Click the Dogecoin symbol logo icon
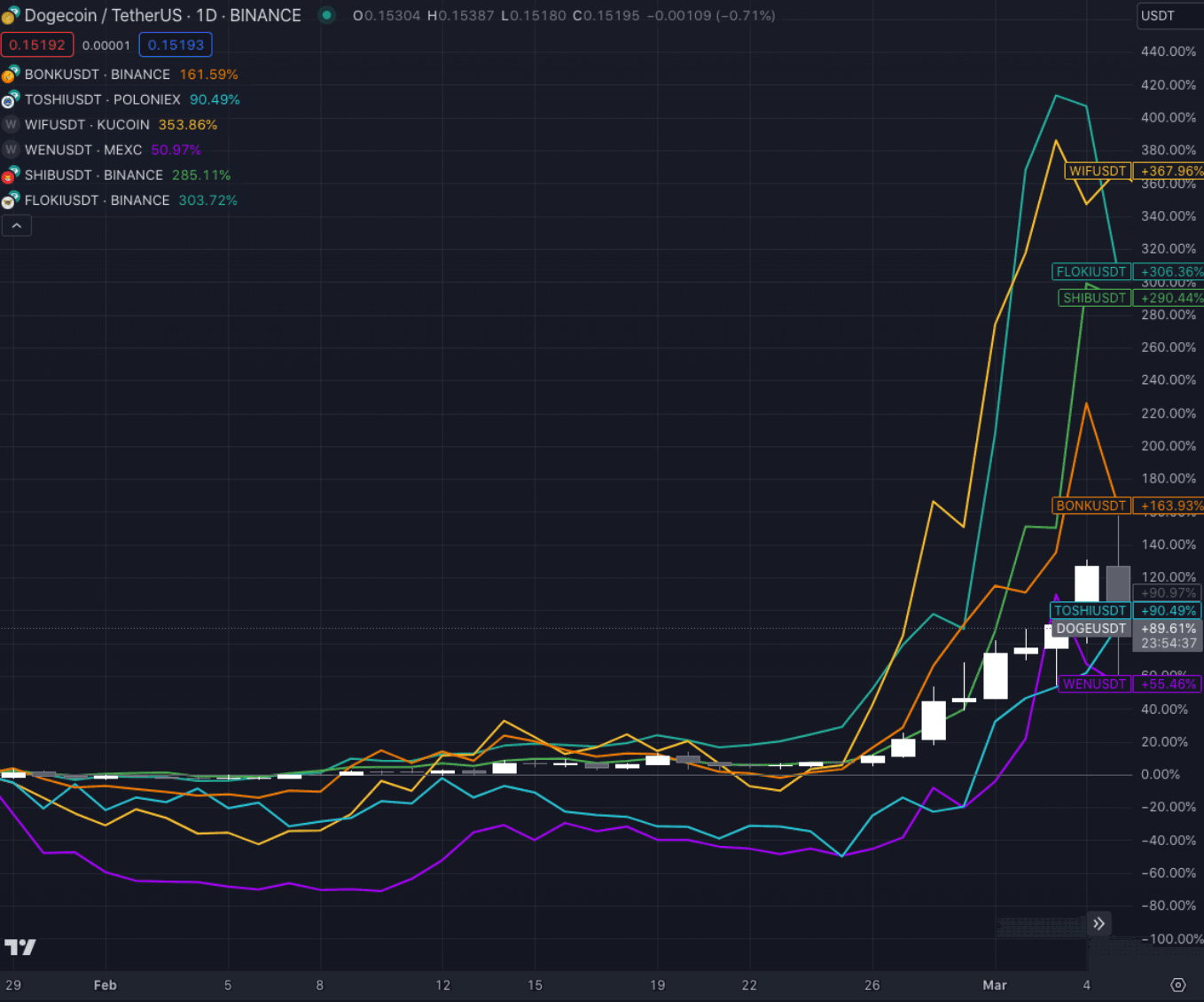The width and height of the screenshot is (1204, 1002). click(11, 16)
